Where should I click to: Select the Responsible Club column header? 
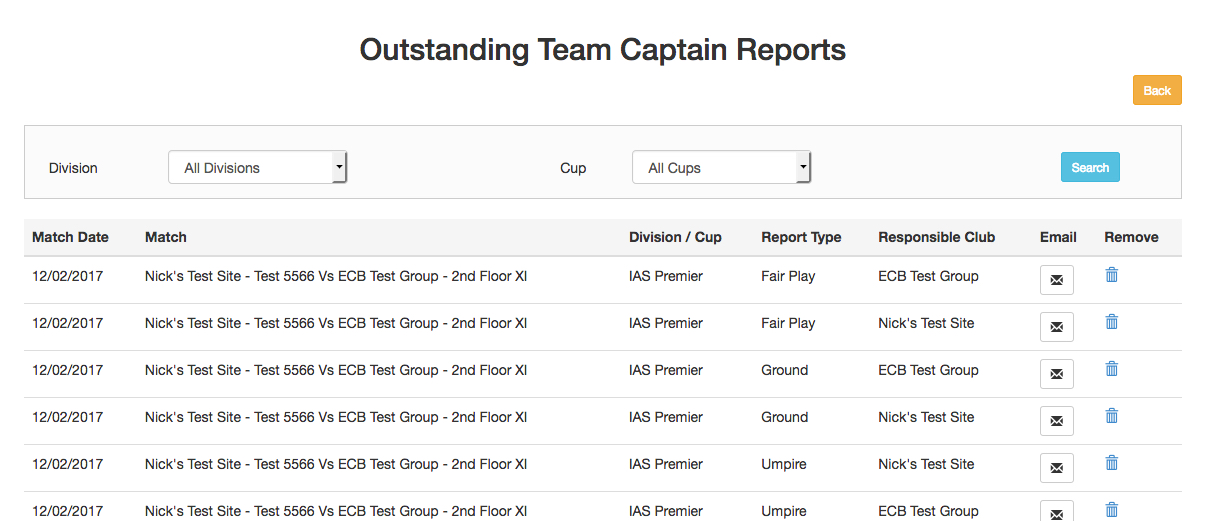pyautogui.click(x=937, y=237)
